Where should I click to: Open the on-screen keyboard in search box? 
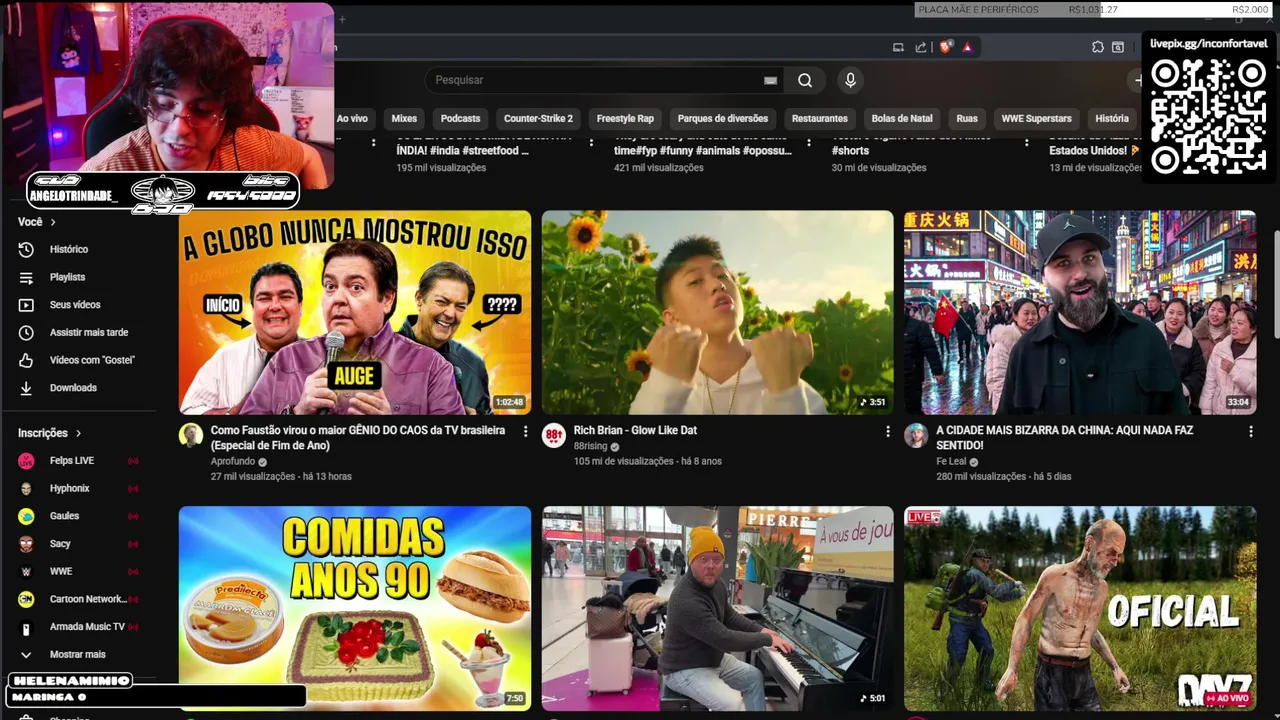770,80
